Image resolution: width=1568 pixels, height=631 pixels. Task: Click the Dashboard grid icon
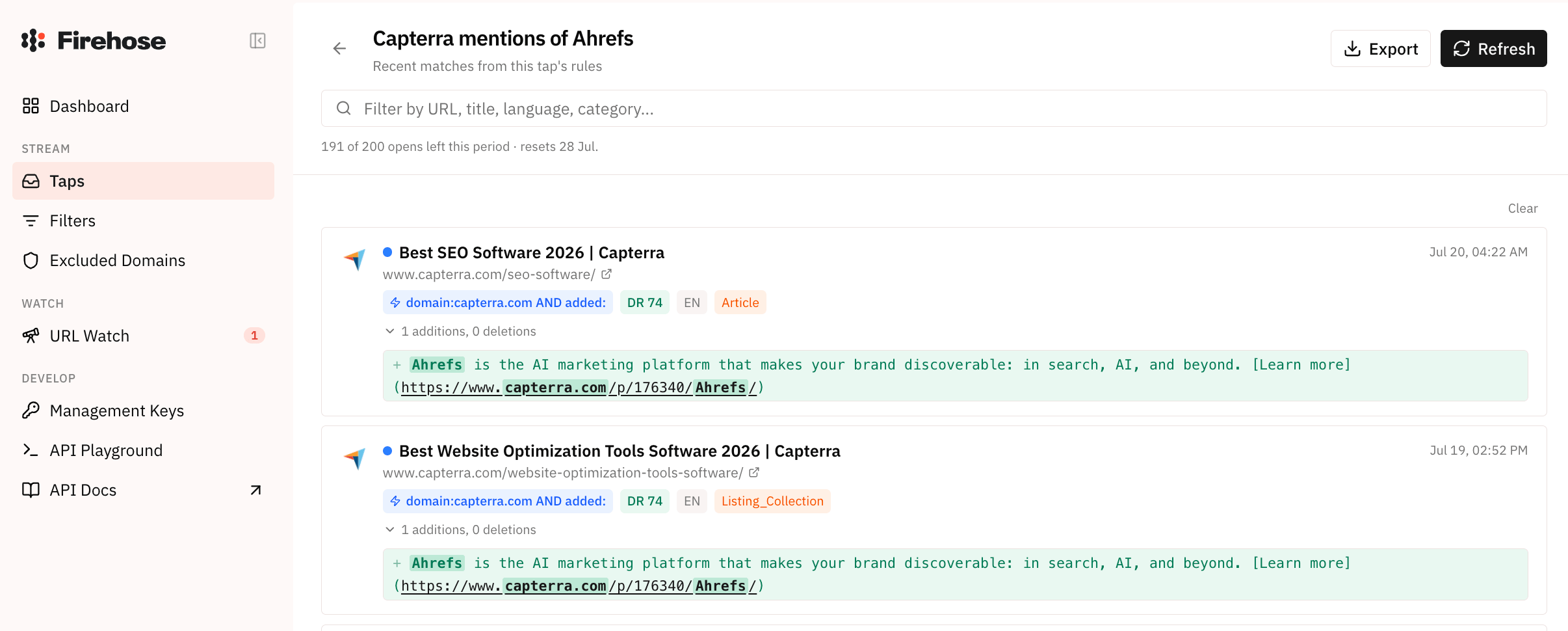[x=31, y=106]
